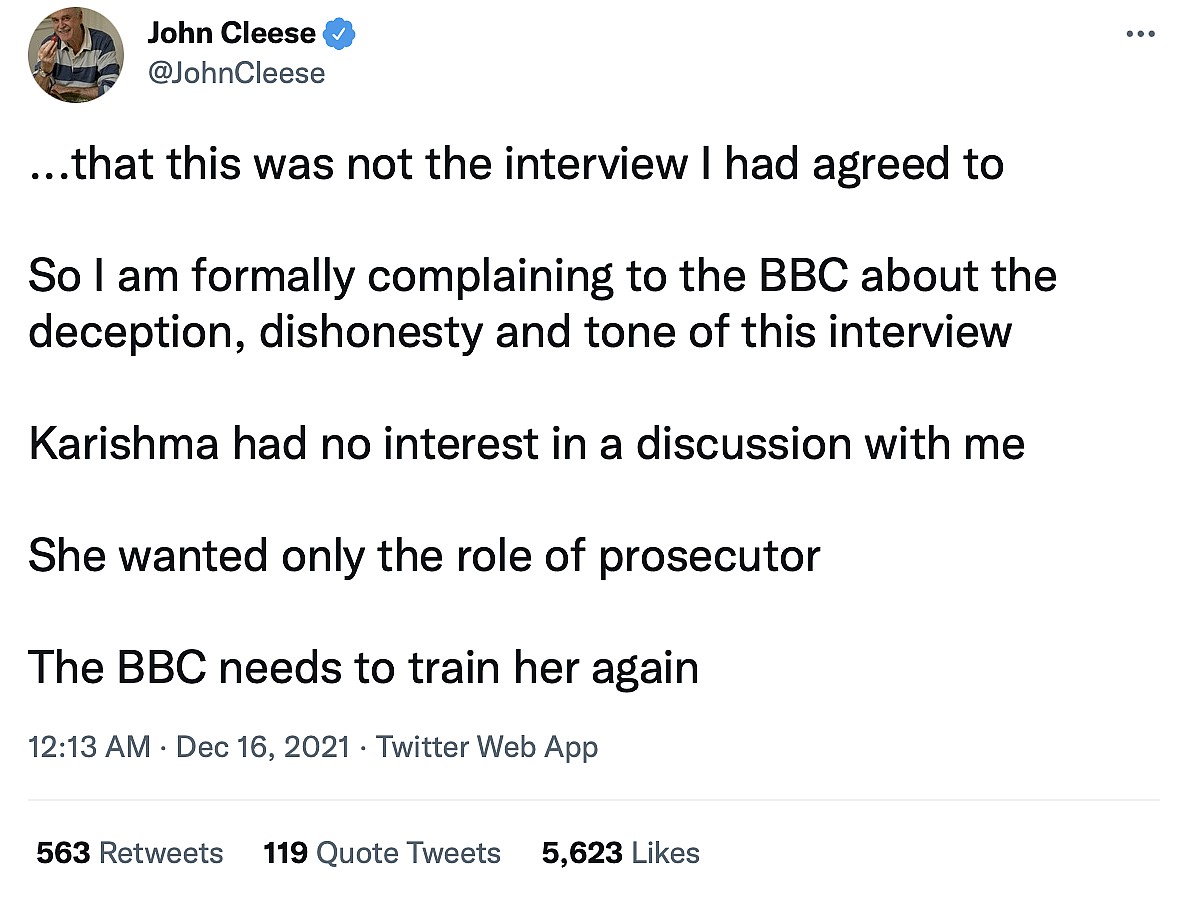Click the Dec 16, 2021 date
This screenshot has width=1186, height=900.
[x=263, y=747]
